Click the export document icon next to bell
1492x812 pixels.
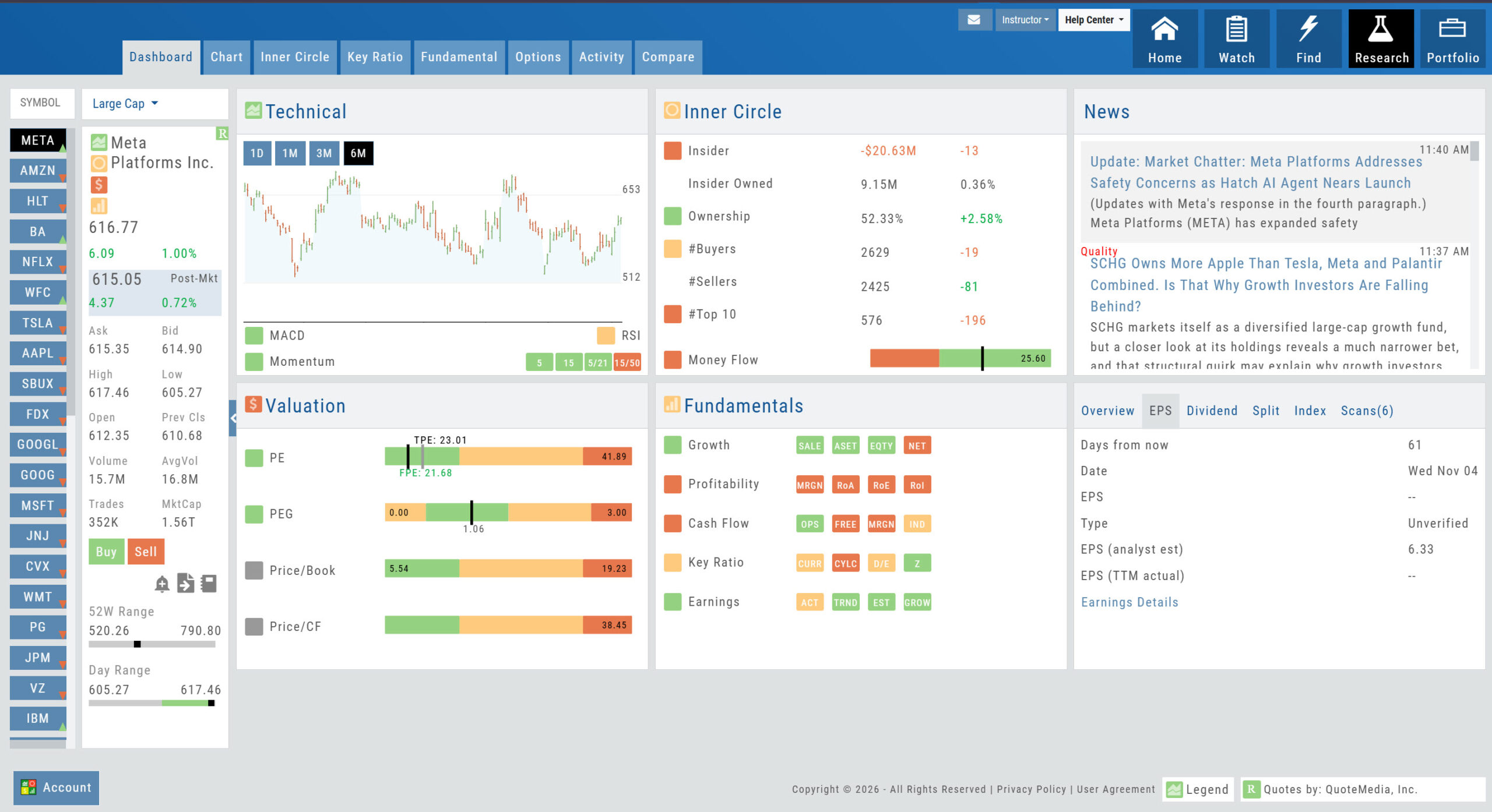tap(185, 583)
